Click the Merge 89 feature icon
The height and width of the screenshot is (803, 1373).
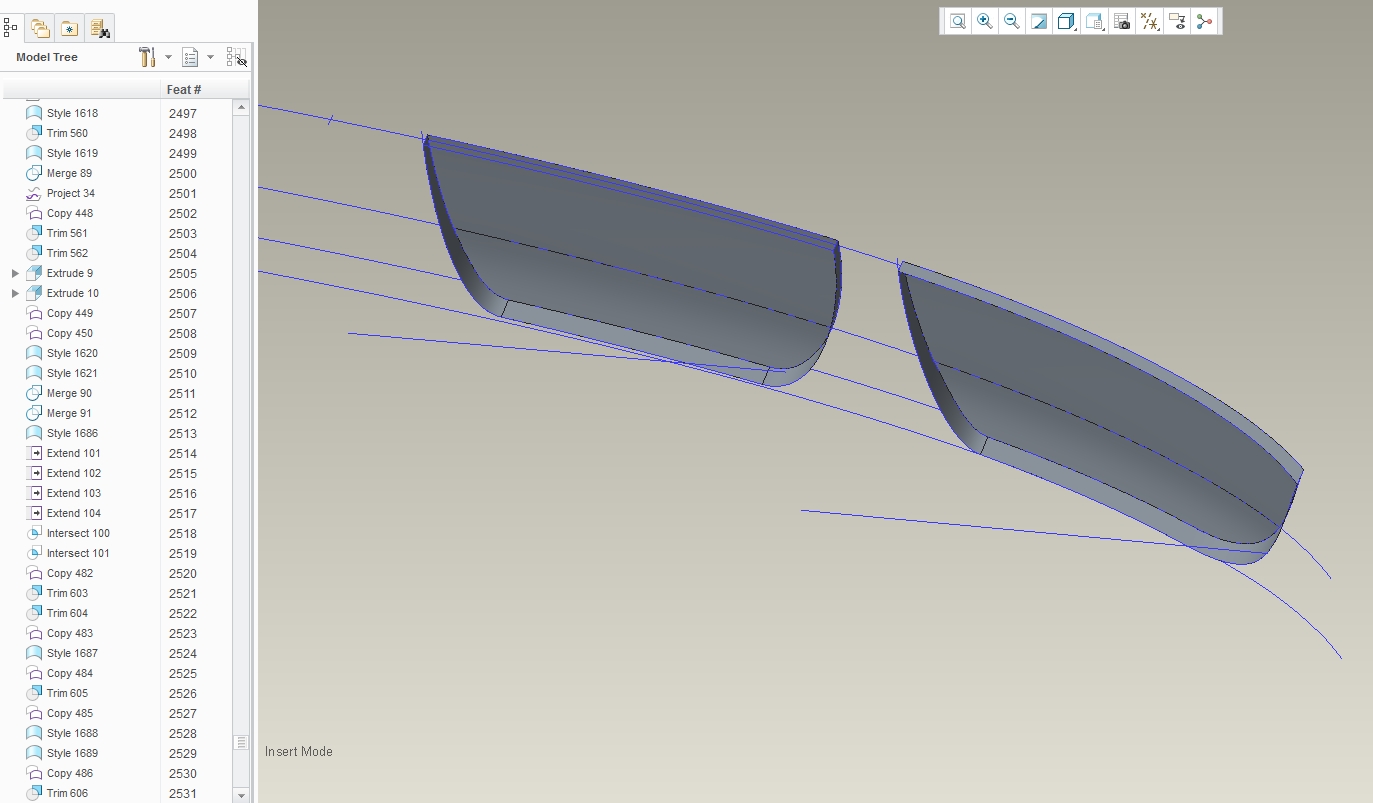pyautogui.click(x=34, y=173)
